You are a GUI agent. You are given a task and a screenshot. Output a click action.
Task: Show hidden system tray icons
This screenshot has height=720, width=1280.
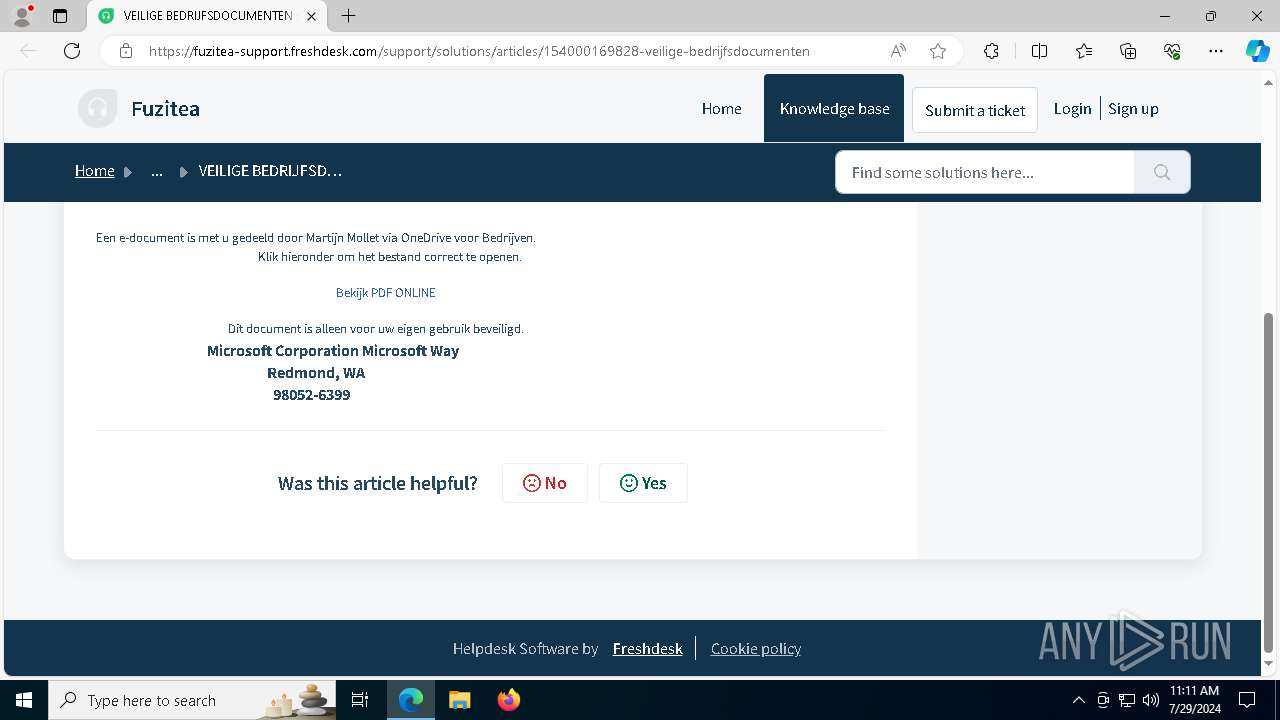[1078, 700]
